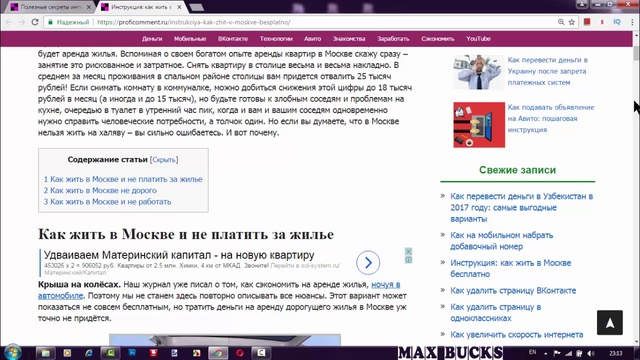The image size is (640, 360).
Task: Open 'Инструкция: как жить в Москве бесплатно' post
Action: [510, 269]
